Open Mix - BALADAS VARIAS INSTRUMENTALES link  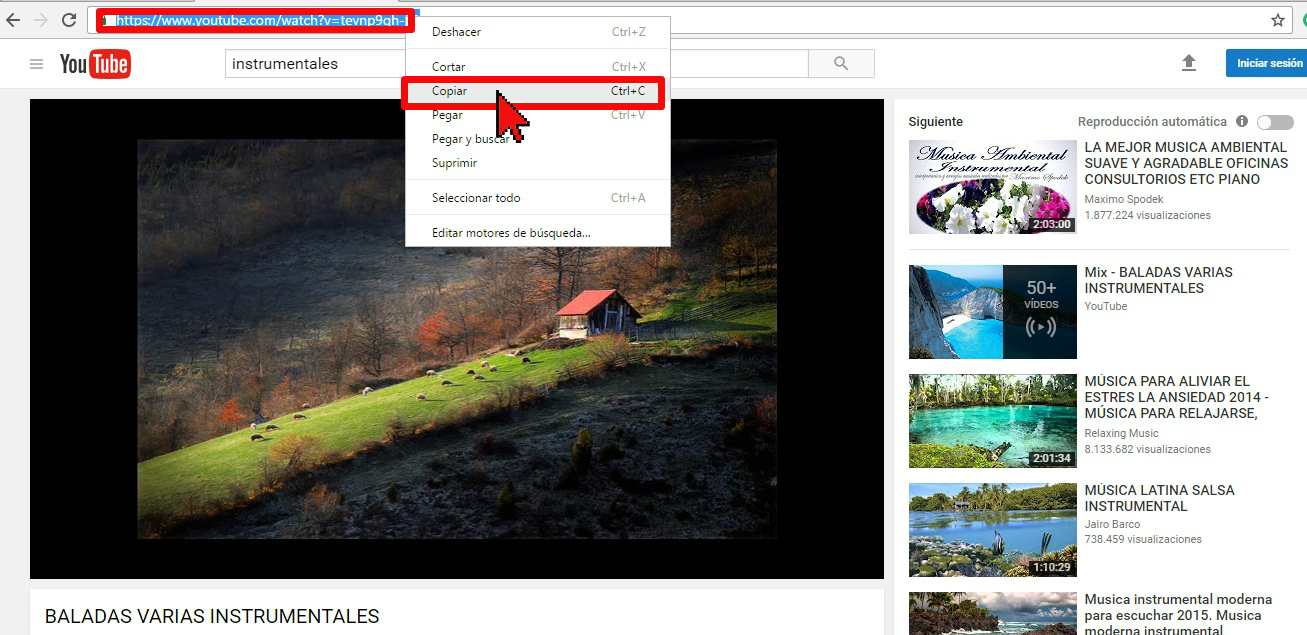click(1159, 280)
